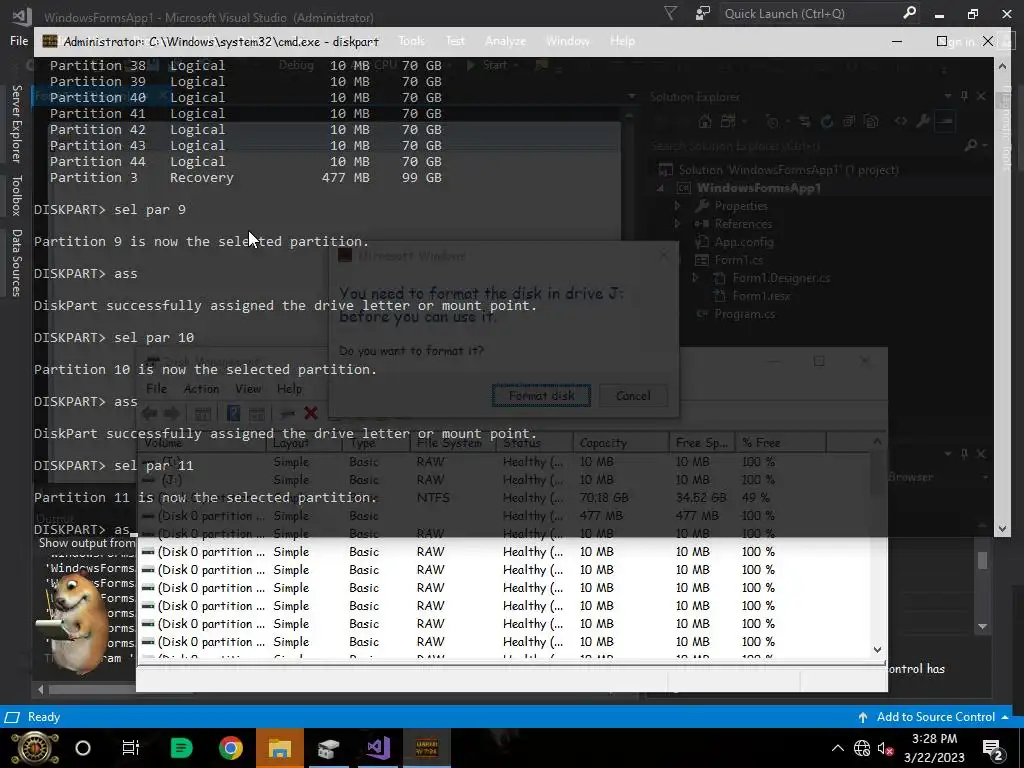This screenshot has height=768, width=1024.
Task: Click the Back arrow in Disk Management toolbar
Action: [150, 413]
